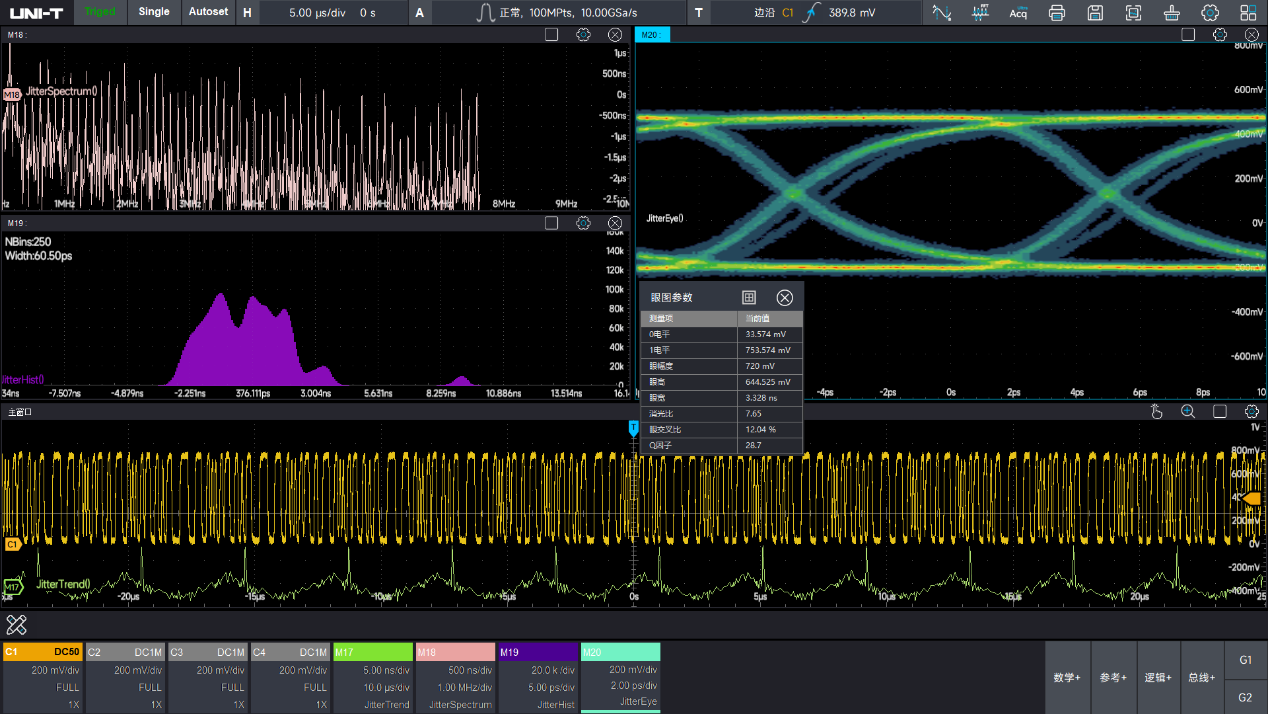Toggle the C2 channel on

coord(125,676)
